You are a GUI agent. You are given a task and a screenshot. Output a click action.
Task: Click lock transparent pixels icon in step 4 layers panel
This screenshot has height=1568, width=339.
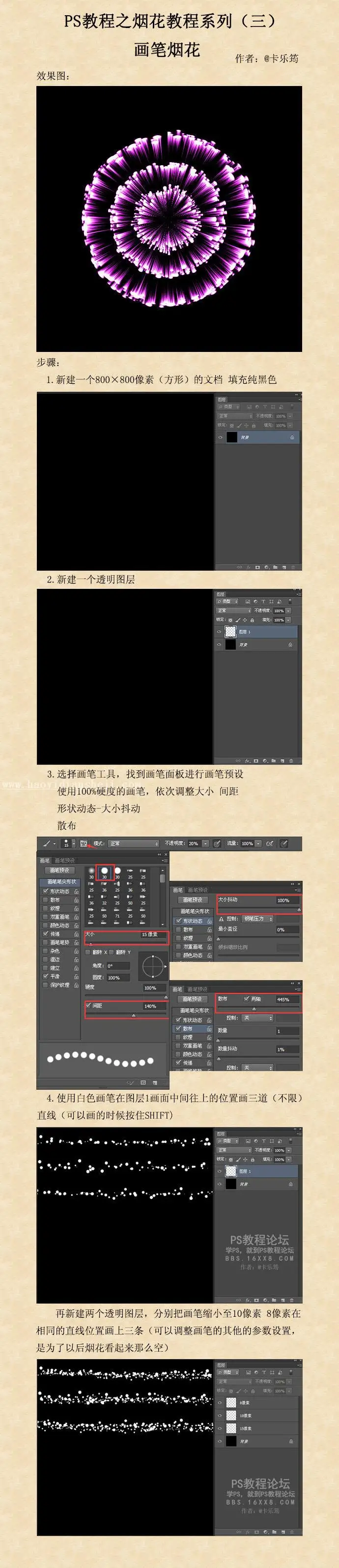231,1160
